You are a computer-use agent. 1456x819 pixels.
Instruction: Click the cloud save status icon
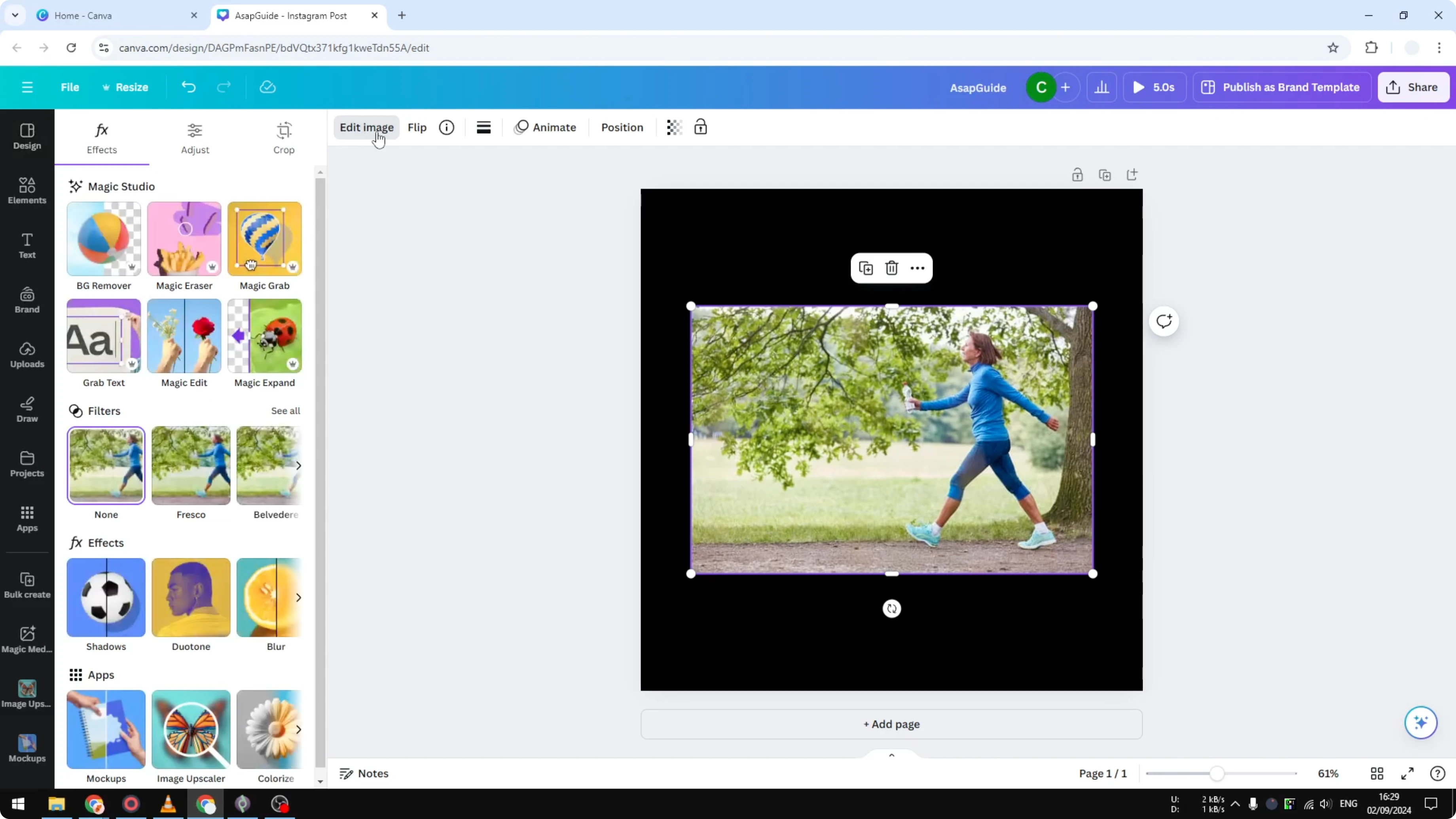tap(267, 87)
